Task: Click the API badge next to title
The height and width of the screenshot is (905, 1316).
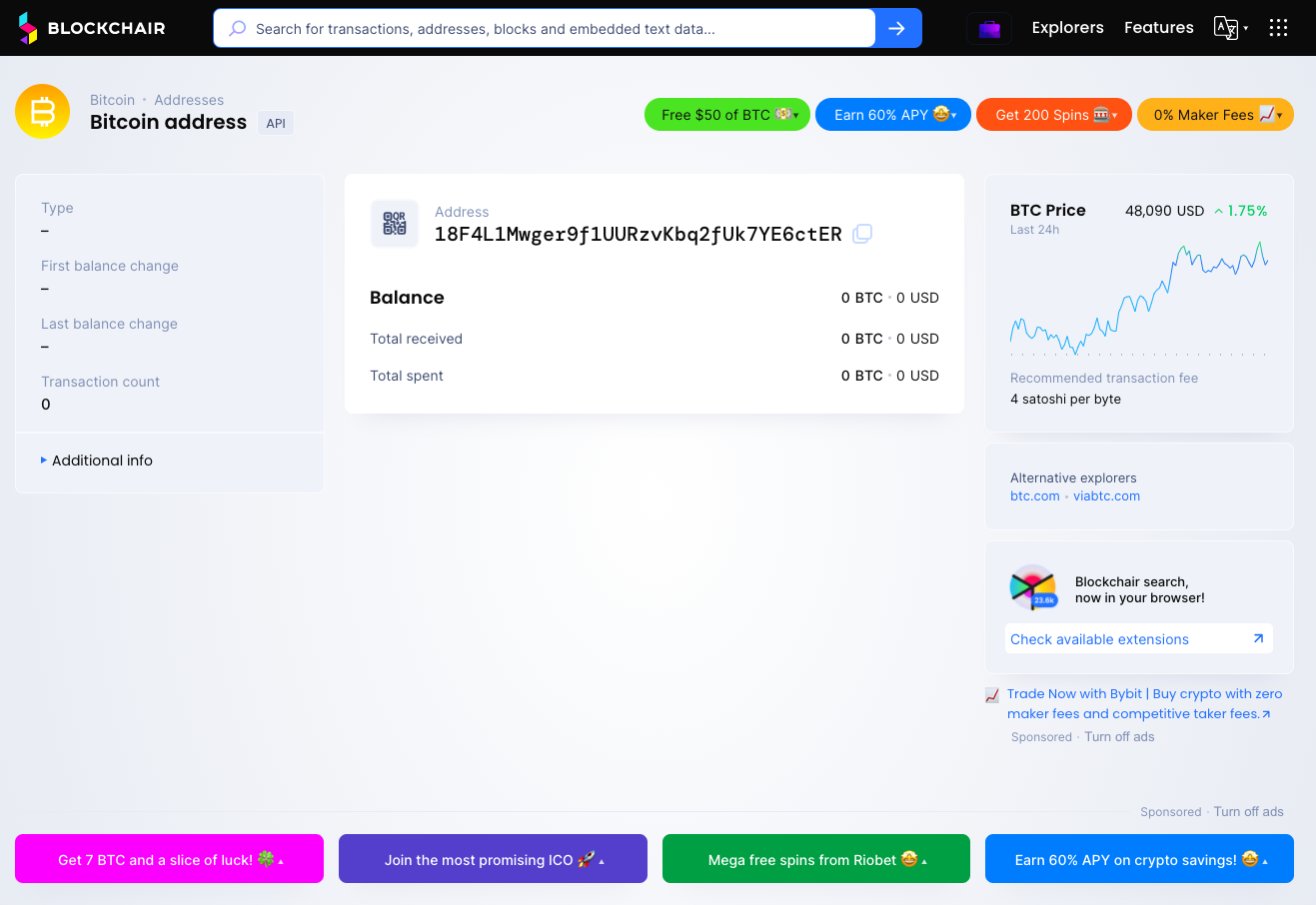Action: [276, 124]
